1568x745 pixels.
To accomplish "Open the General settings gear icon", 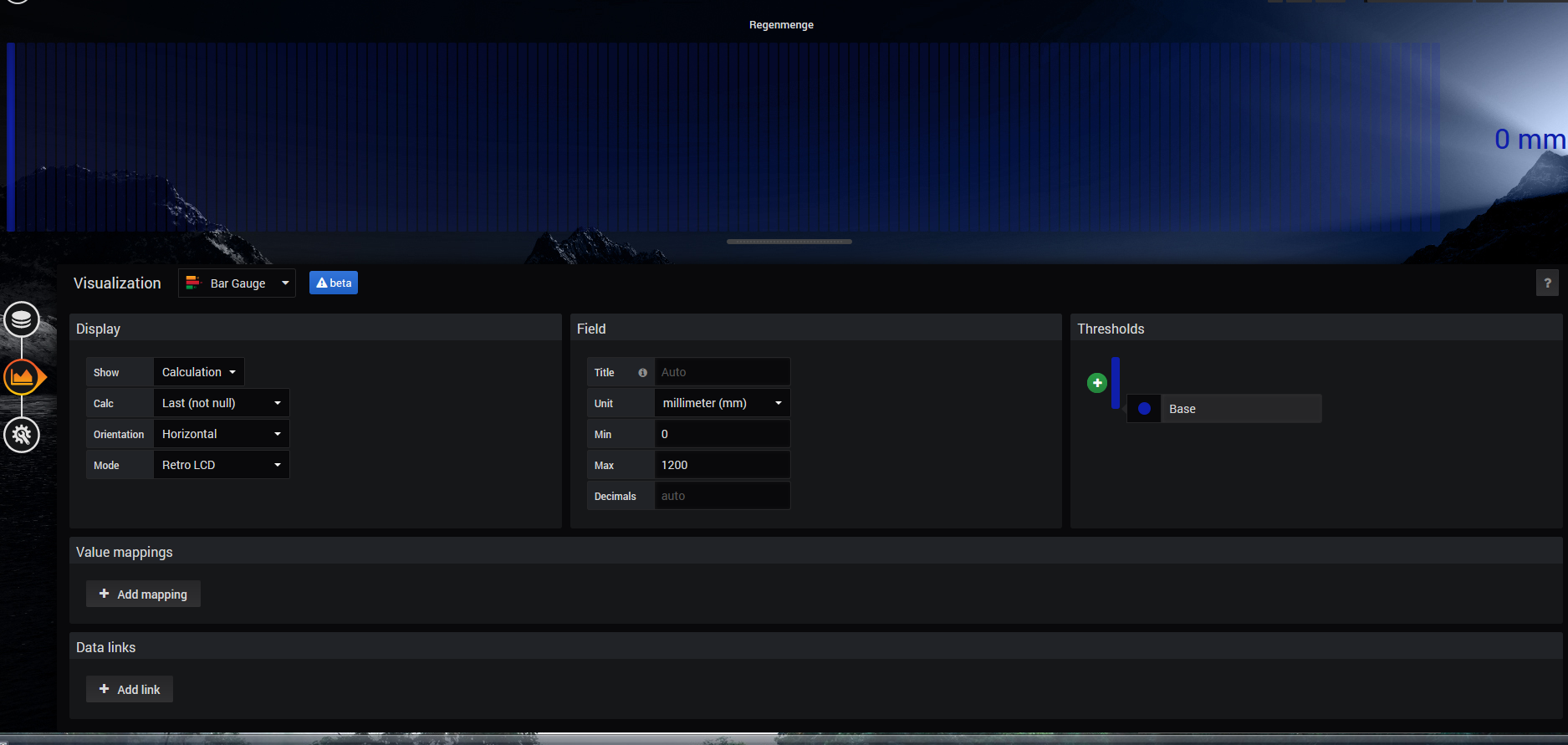I will pos(22,435).
